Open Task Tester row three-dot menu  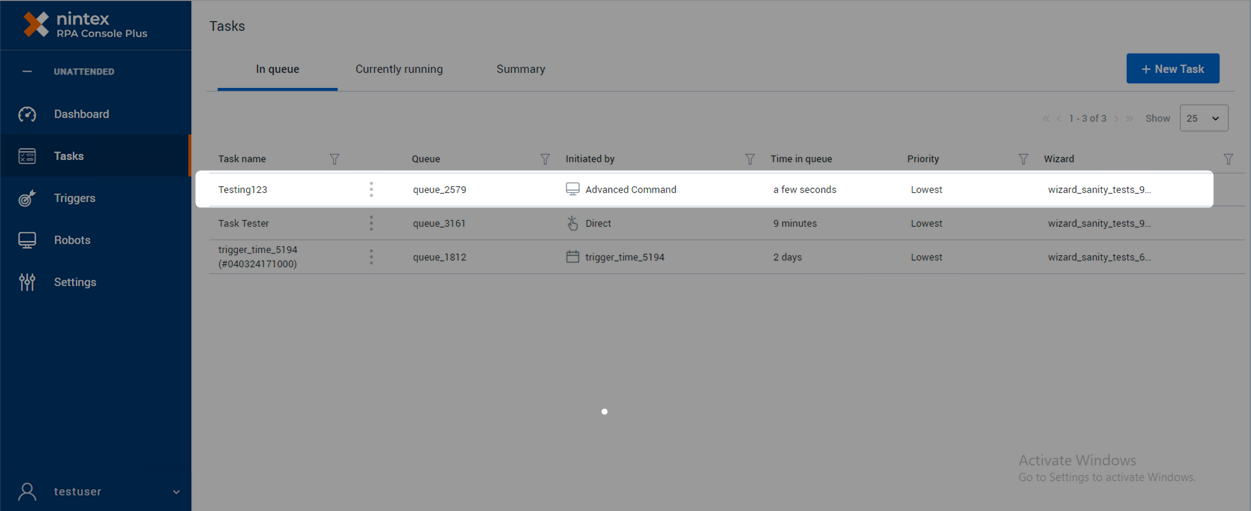click(371, 223)
